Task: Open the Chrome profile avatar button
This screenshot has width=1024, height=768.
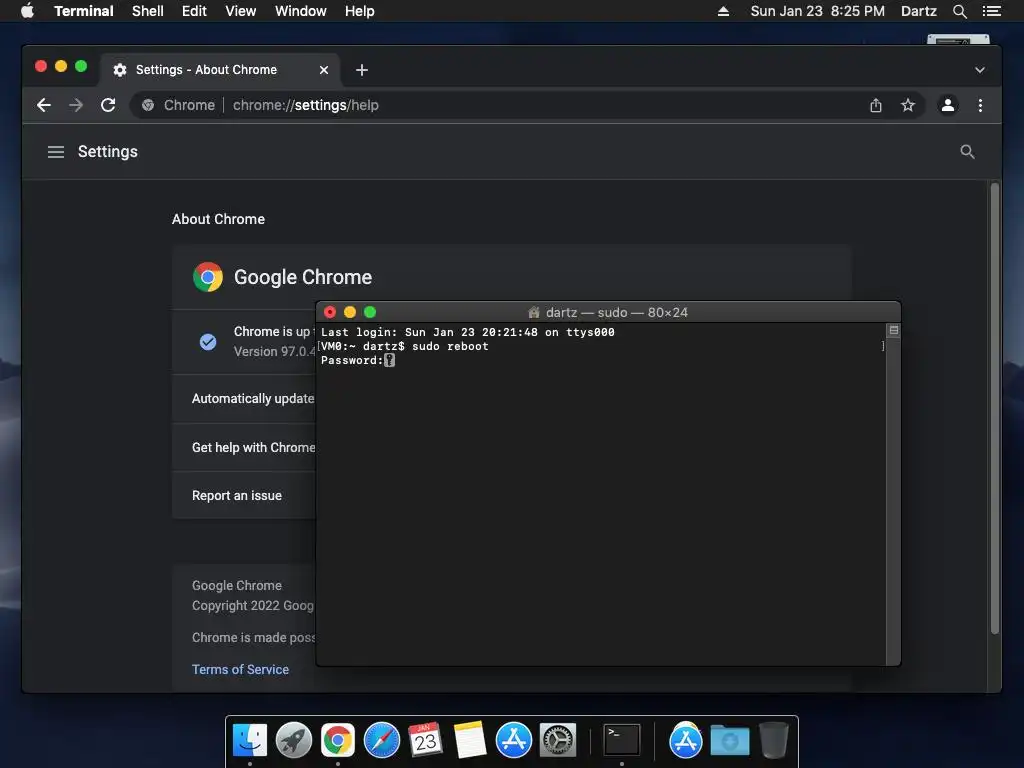Action: [948, 105]
